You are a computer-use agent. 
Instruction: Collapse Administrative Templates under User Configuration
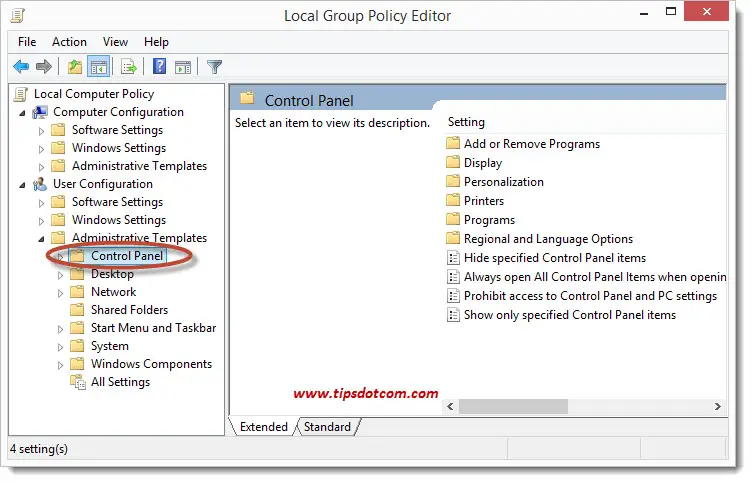point(42,239)
